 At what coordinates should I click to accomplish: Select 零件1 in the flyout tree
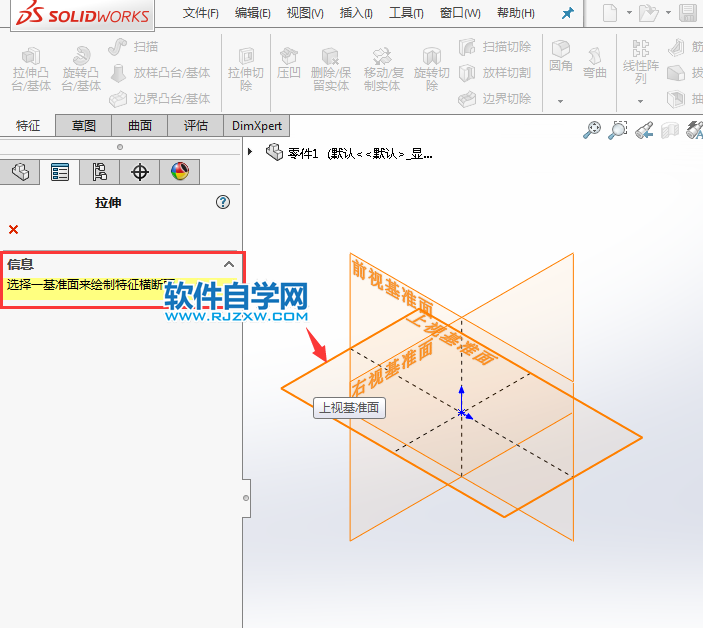[x=349, y=153]
